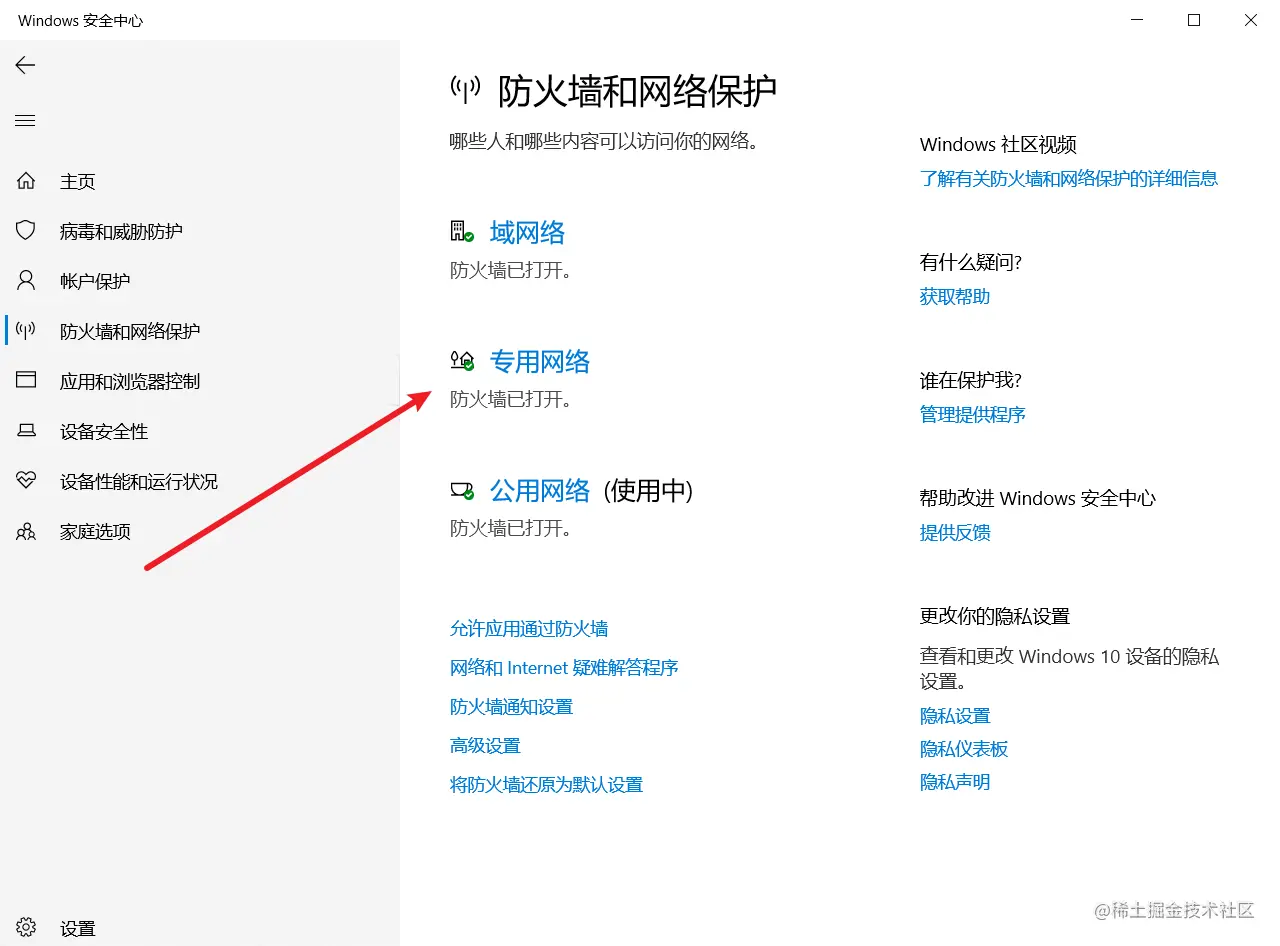Viewport: 1280px width, 946px height.
Task: Minimize the Windows 安全中心 window
Action: click(1137, 20)
